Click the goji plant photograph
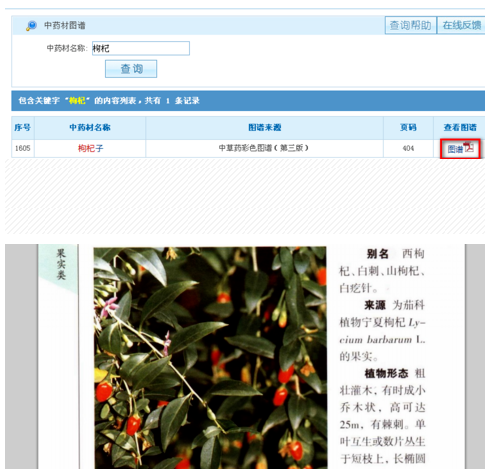The width and height of the screenshot is (488, 473). coord(210,358)
